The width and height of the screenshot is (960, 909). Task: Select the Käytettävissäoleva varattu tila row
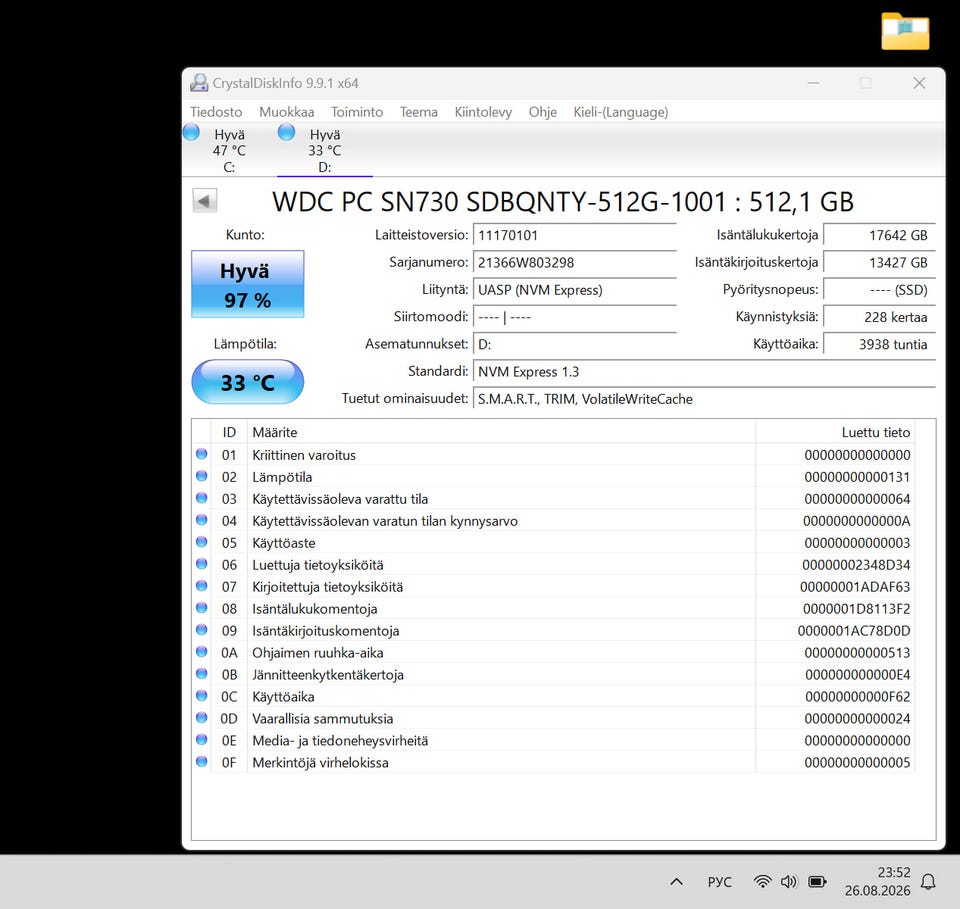[553, 499]
